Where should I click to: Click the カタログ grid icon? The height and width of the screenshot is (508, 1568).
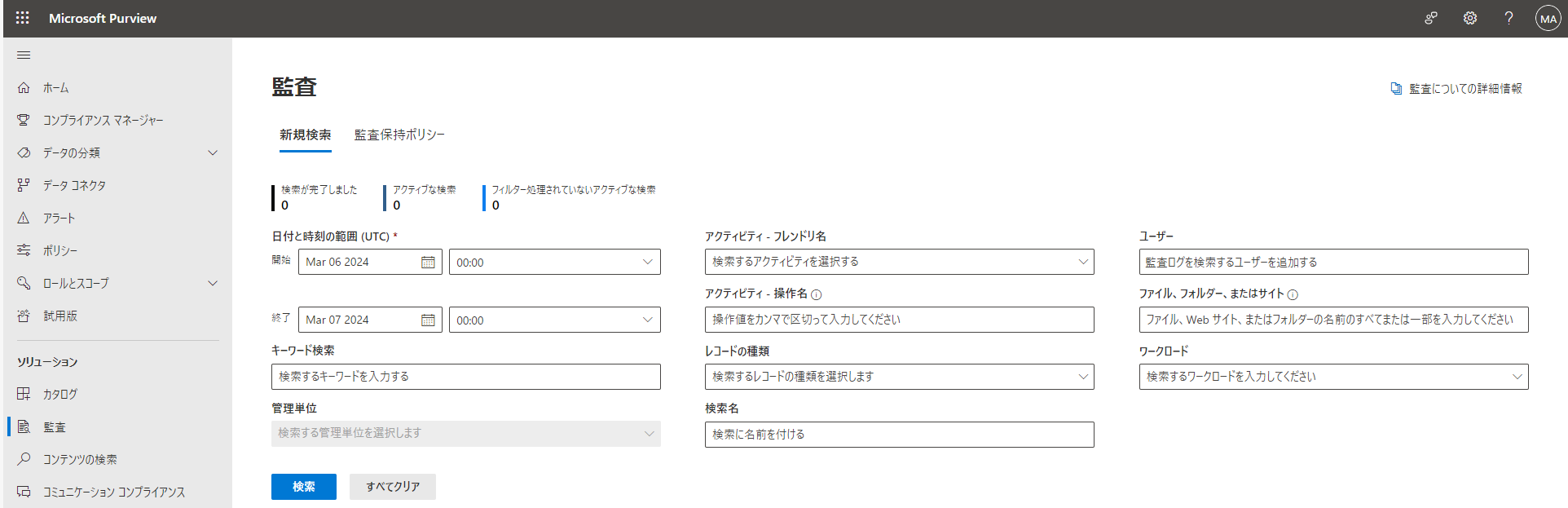[24, 394]
